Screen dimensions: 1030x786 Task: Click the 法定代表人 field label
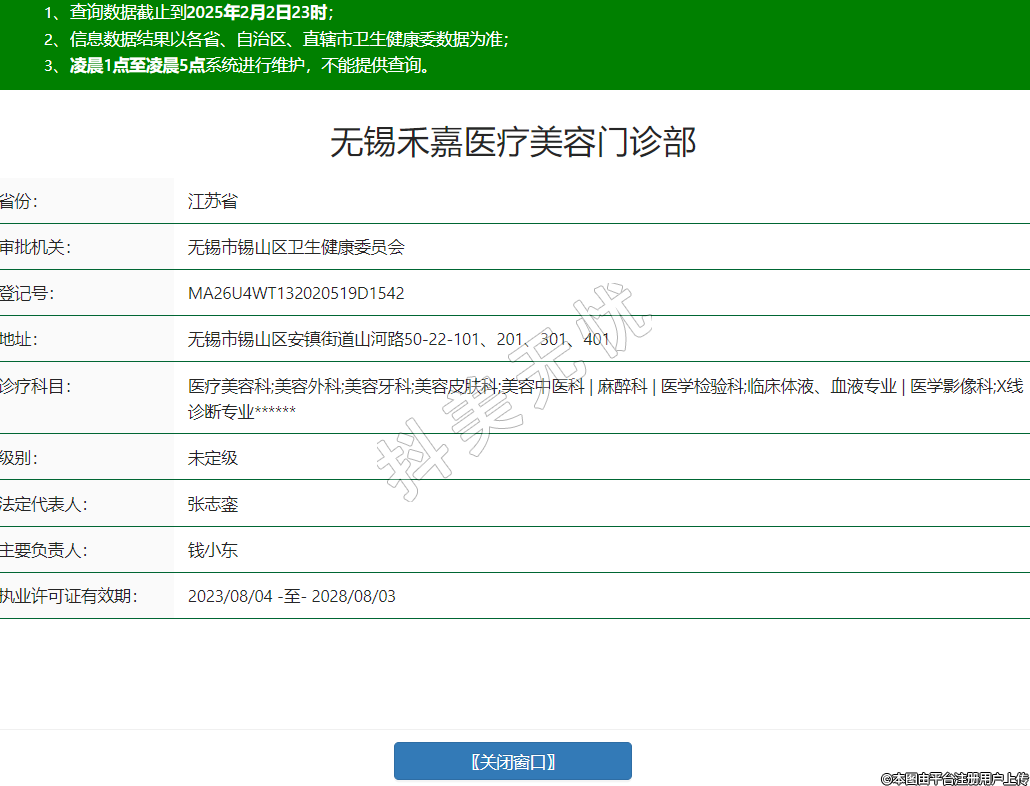pos(43,504)
